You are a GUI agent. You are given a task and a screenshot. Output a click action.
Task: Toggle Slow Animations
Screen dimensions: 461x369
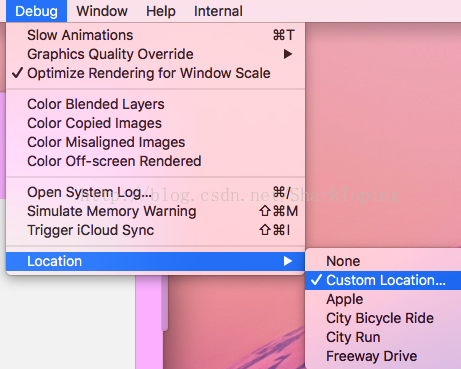tap(155, 35)
